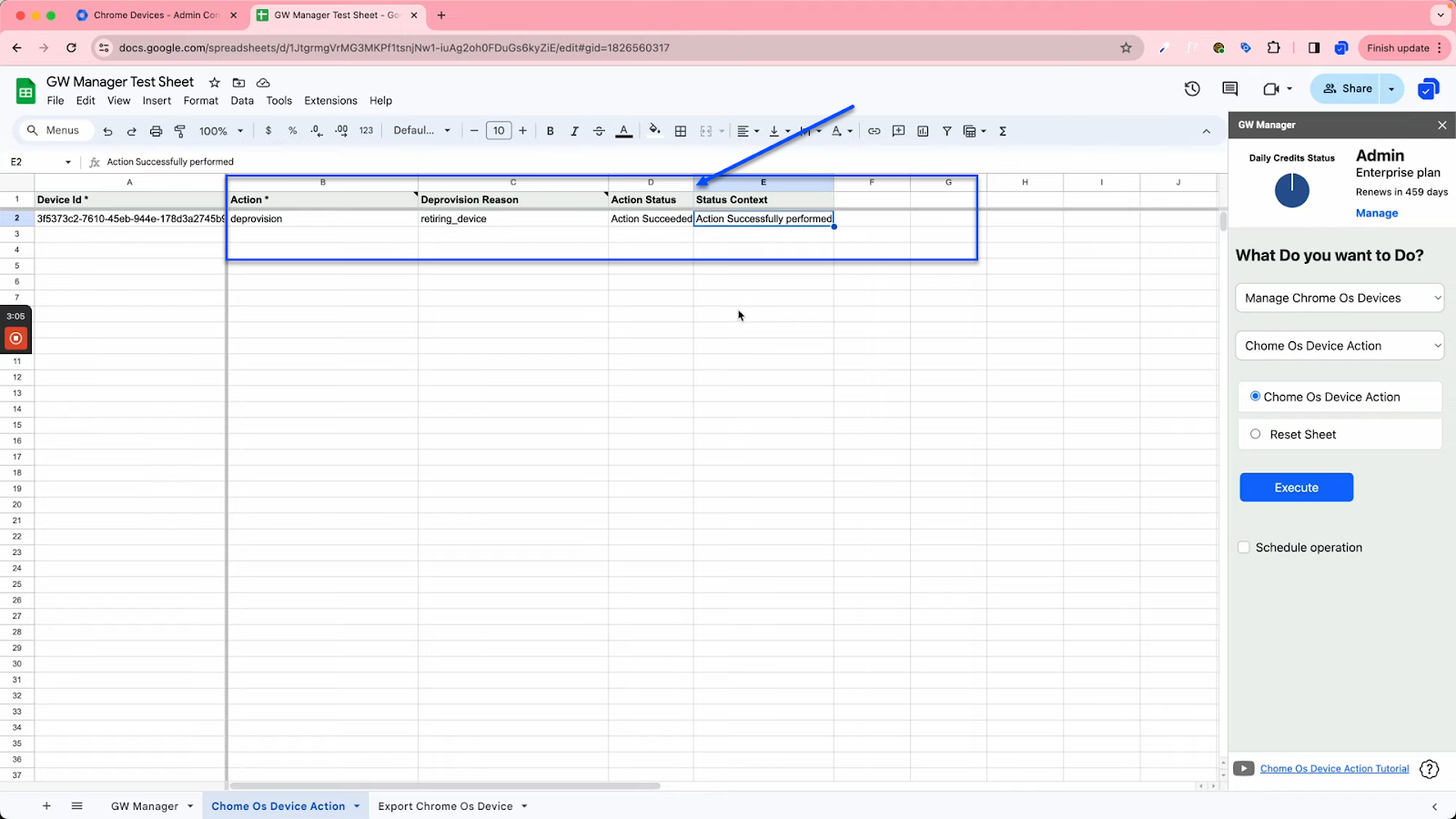Image resolution: width=1456 pixels, height=819 pixels.
Task: Click the Insert comment icon
Action: pos(898,131)
